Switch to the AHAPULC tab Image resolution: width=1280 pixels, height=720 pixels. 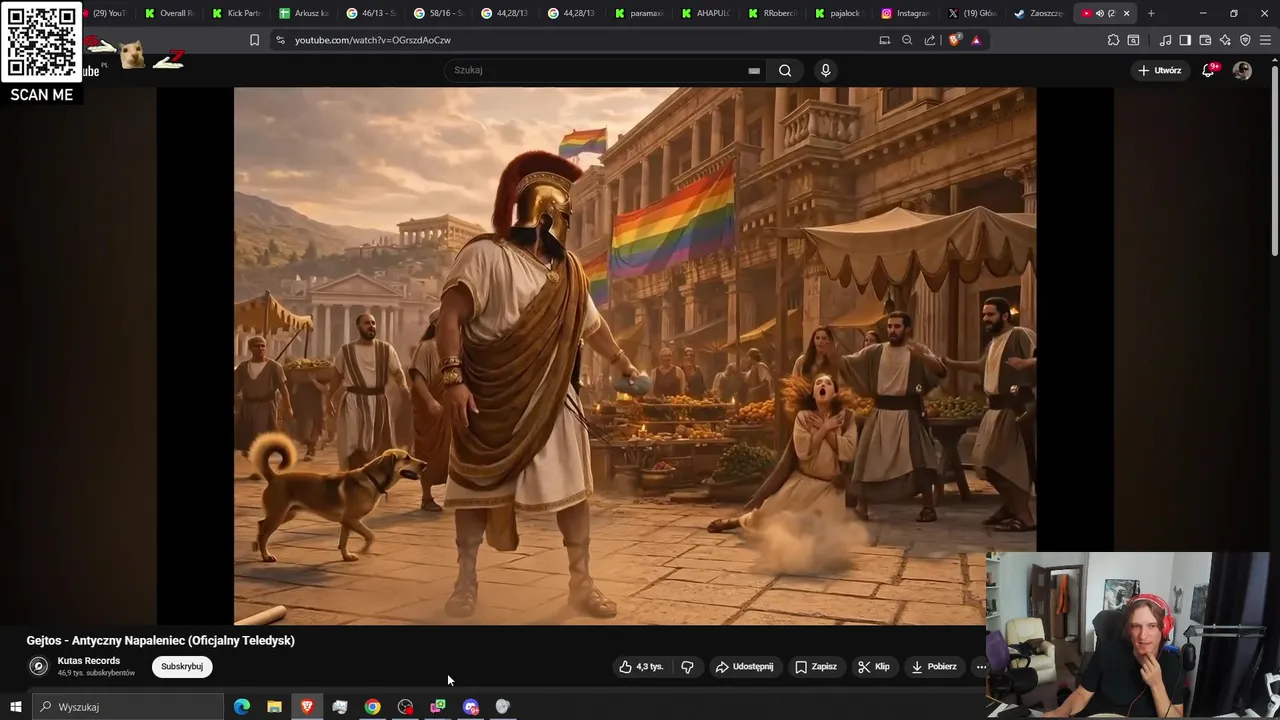click(707, 13)
